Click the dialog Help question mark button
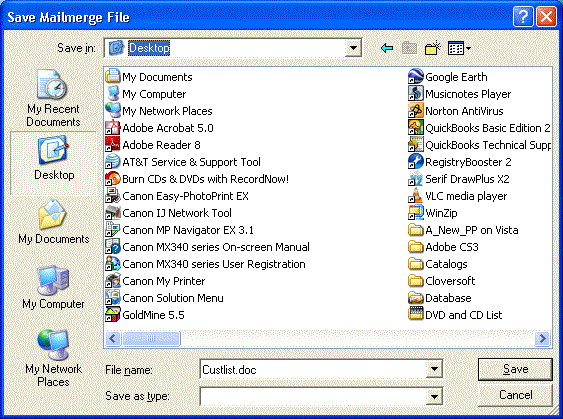The height and width of the screenshot is (419, 563). click(x=523, y=17)
